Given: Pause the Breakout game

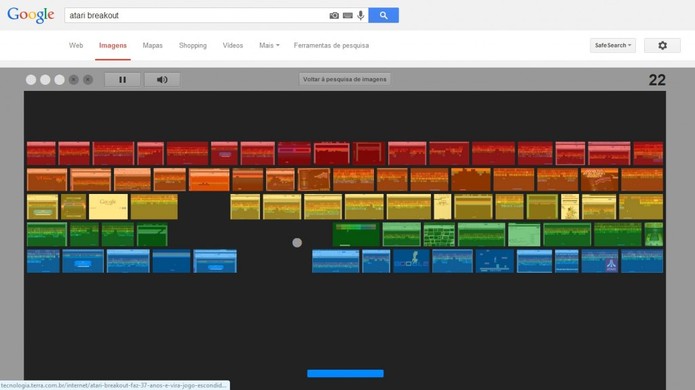Looking at the screenshot, I should (122, 79).
